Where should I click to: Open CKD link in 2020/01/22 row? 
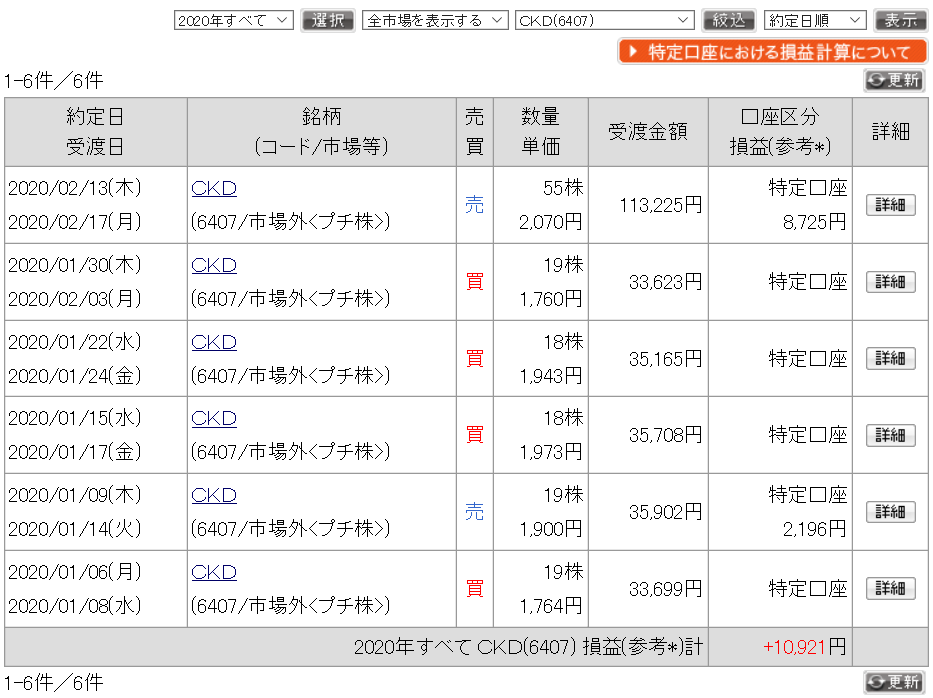click(x=214, y=342)
